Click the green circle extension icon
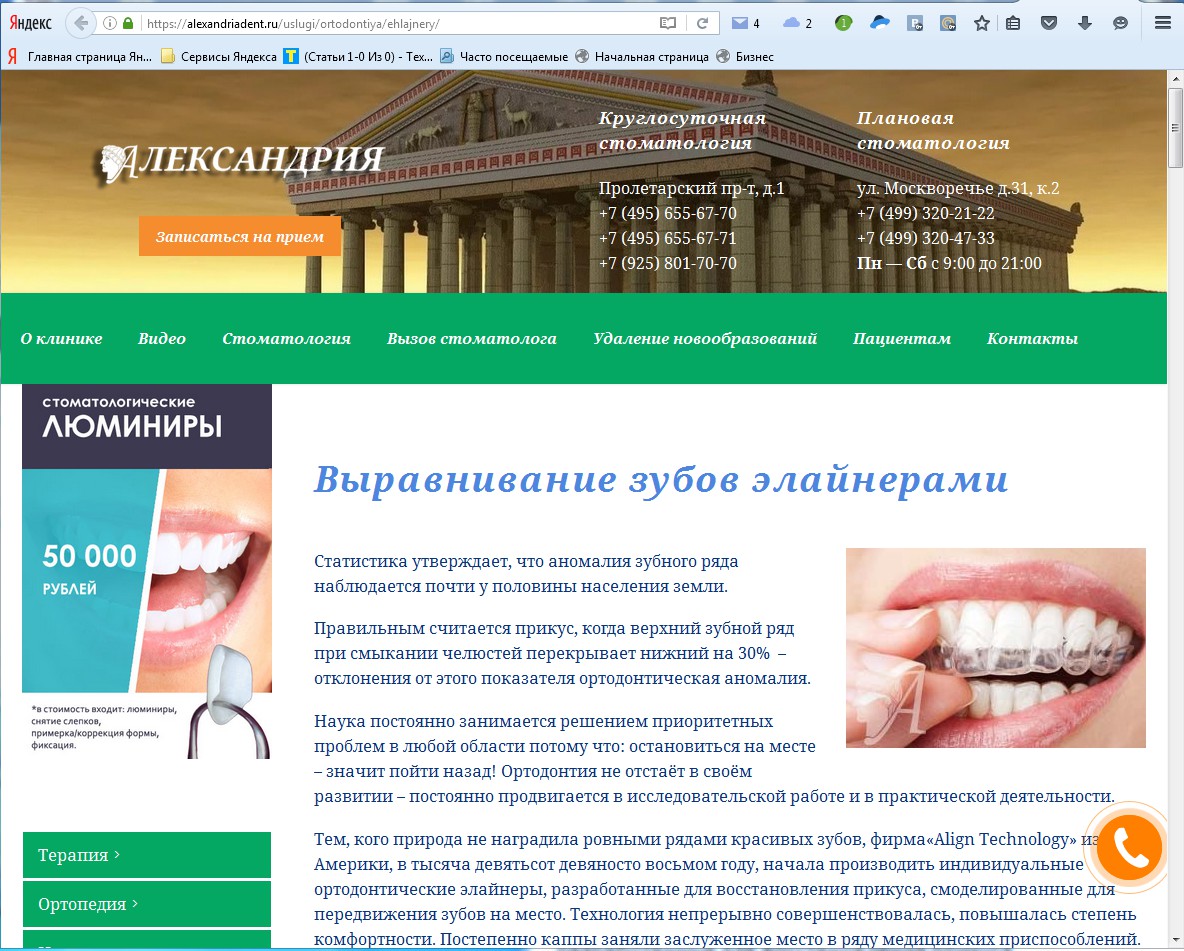The width and height of the screenshot is (1184, 951). pos(843,23)
